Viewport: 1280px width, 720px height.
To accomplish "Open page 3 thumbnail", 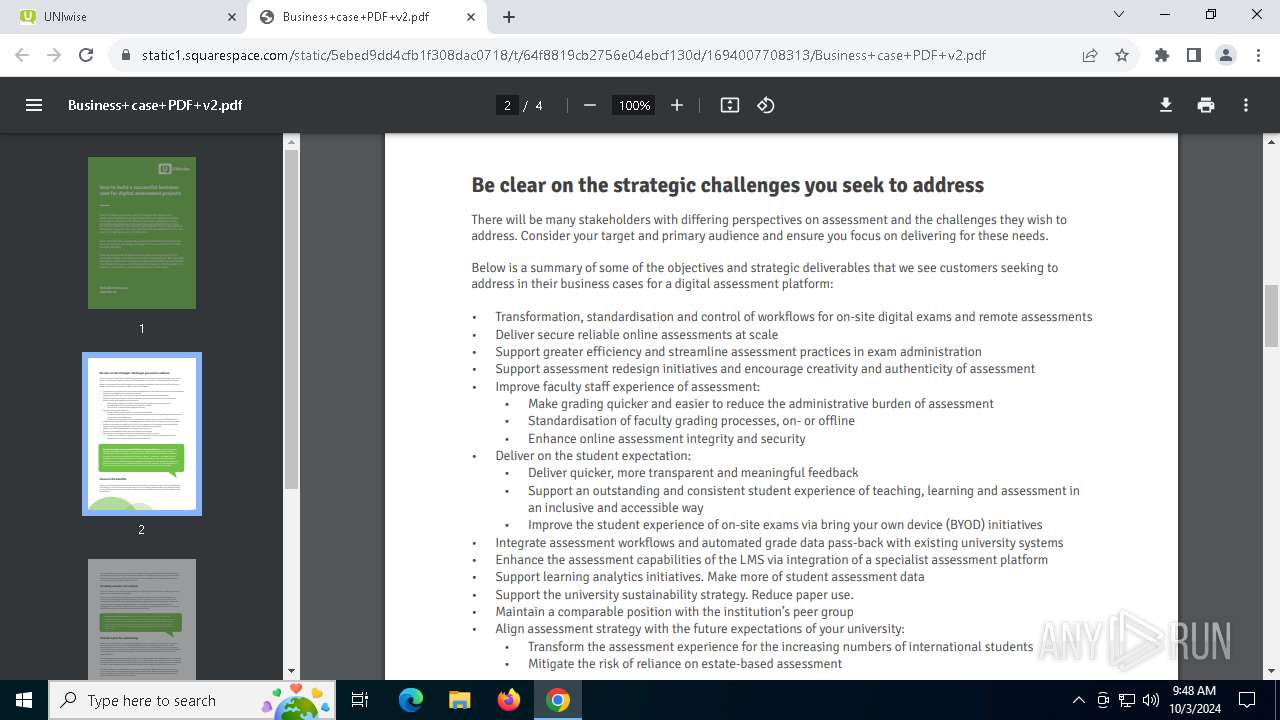I will pyautogui.click(x=142, y=620).
